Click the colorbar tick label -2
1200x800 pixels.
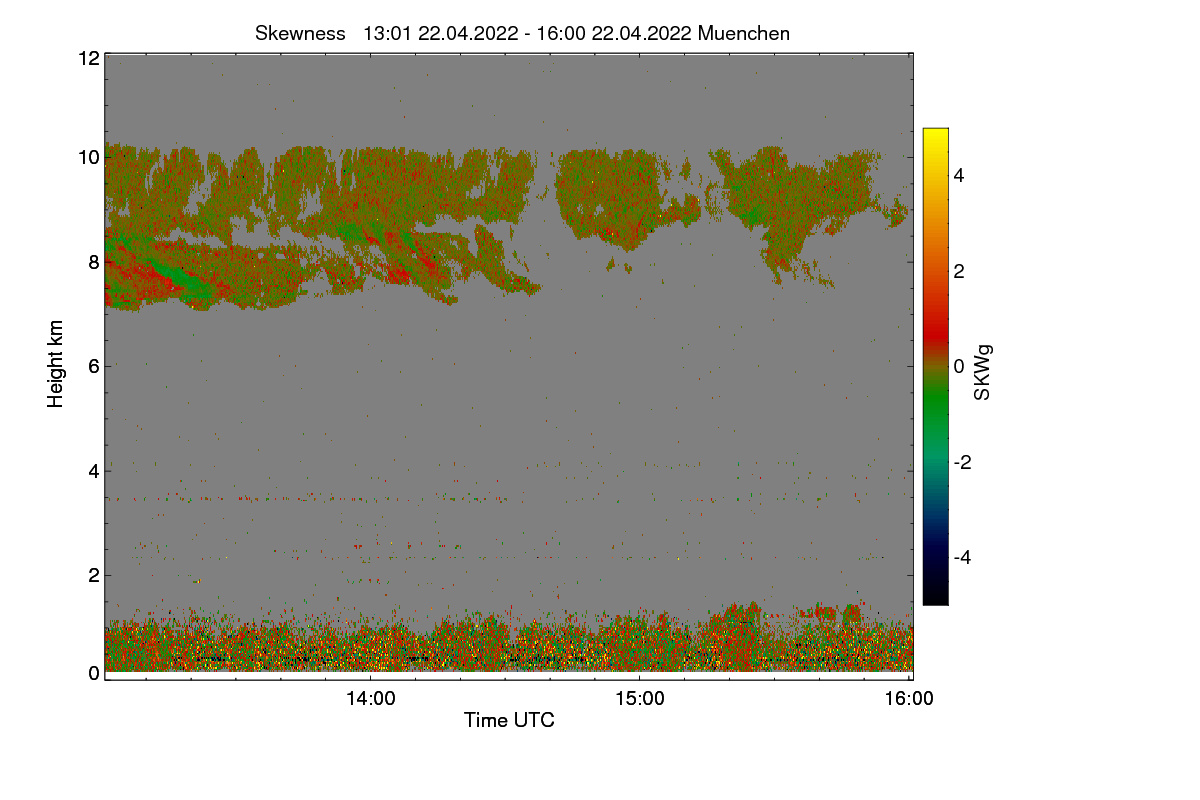pyautogui.click(x=962, y=462)
